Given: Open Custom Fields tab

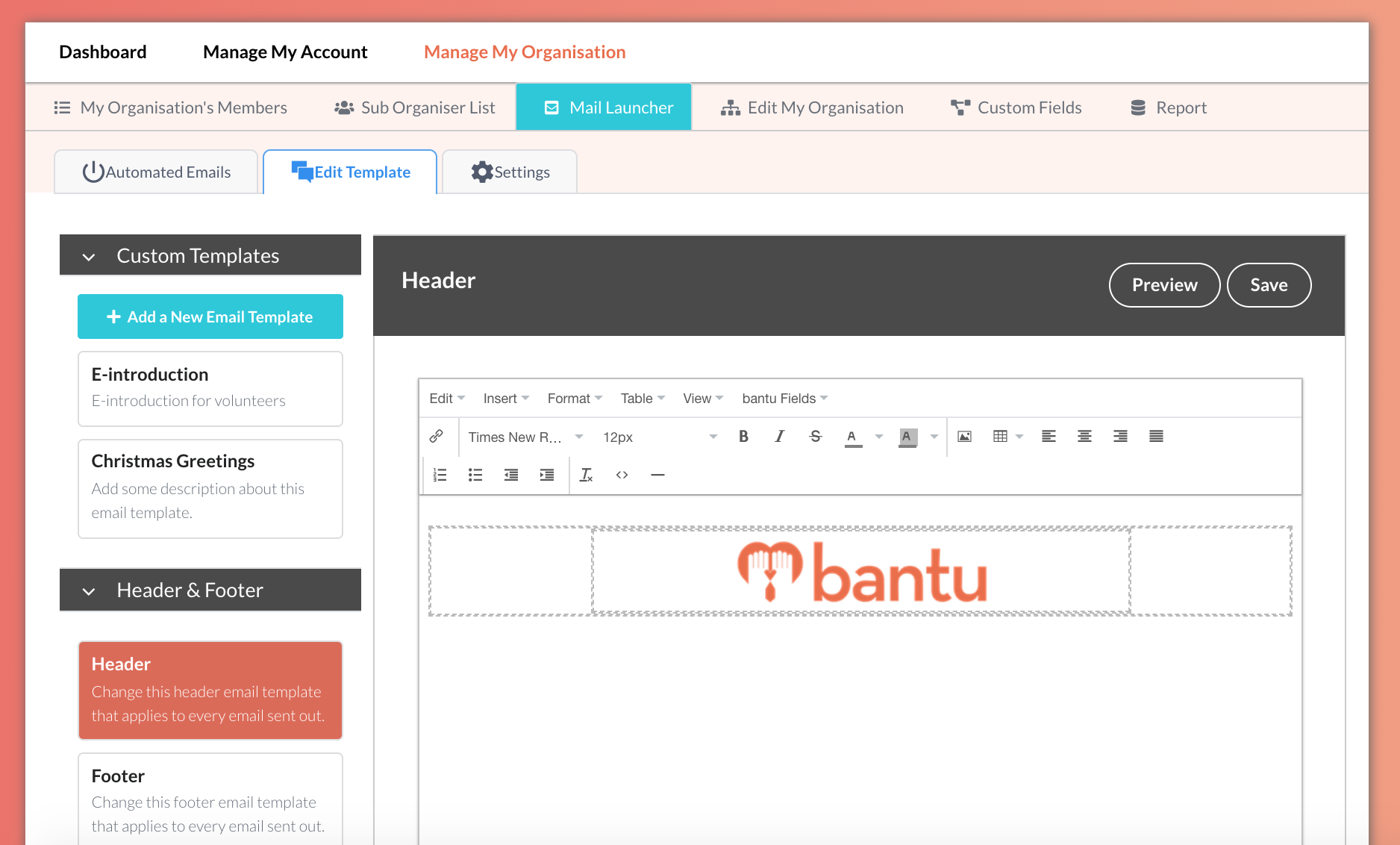Looking at the screenshot, I should coord(1016,107).
